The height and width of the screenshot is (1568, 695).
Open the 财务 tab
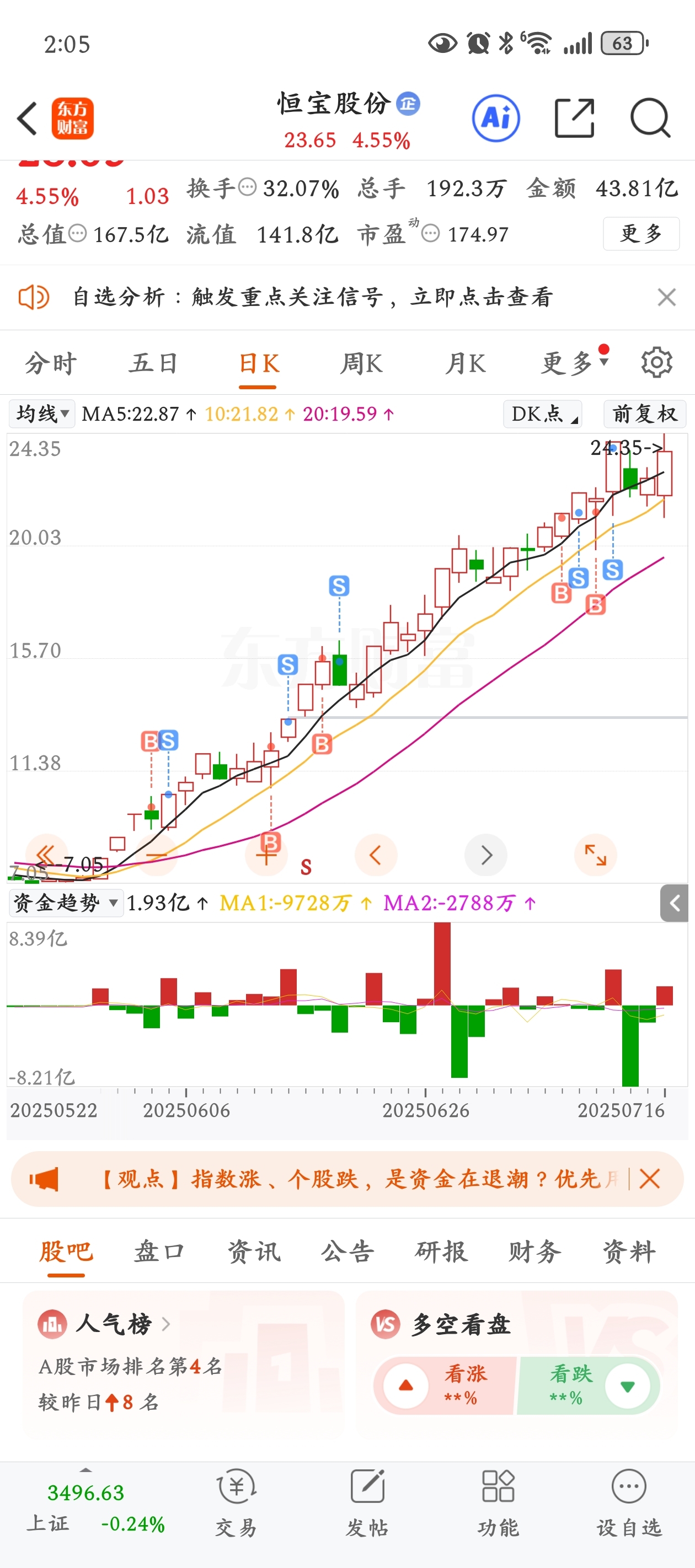[x=535, y=1252]
